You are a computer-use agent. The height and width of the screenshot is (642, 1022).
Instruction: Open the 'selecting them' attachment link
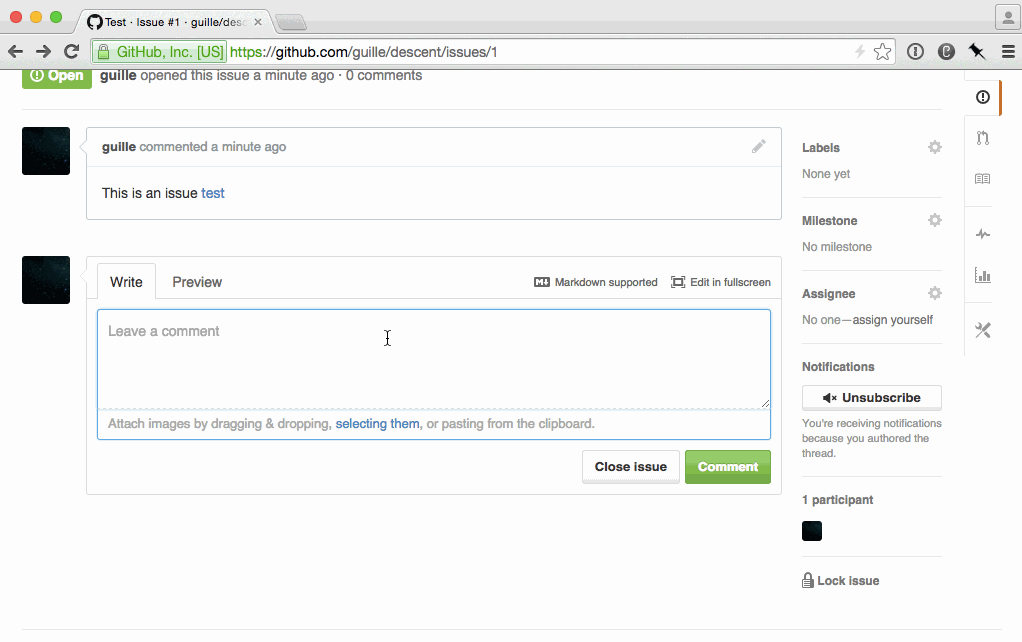click(x=377, y=424)
